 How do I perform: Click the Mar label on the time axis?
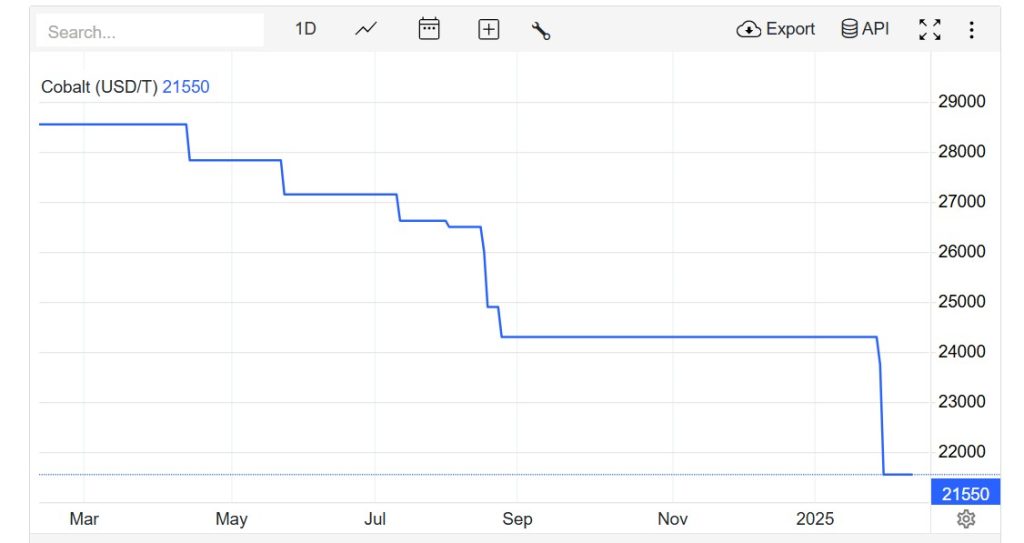[x=84, y=519]
